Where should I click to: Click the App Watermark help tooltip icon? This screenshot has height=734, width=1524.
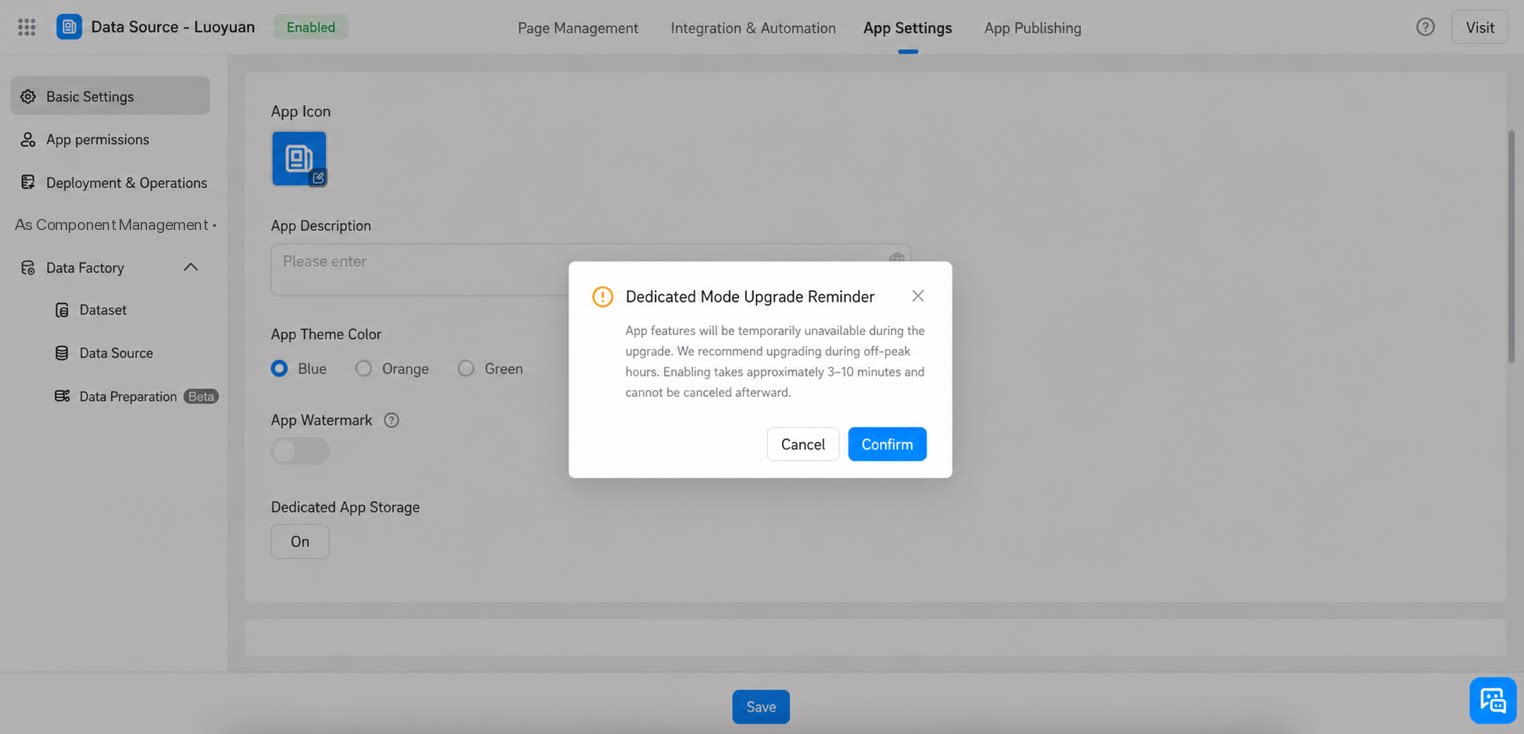[x=391, y=420]
